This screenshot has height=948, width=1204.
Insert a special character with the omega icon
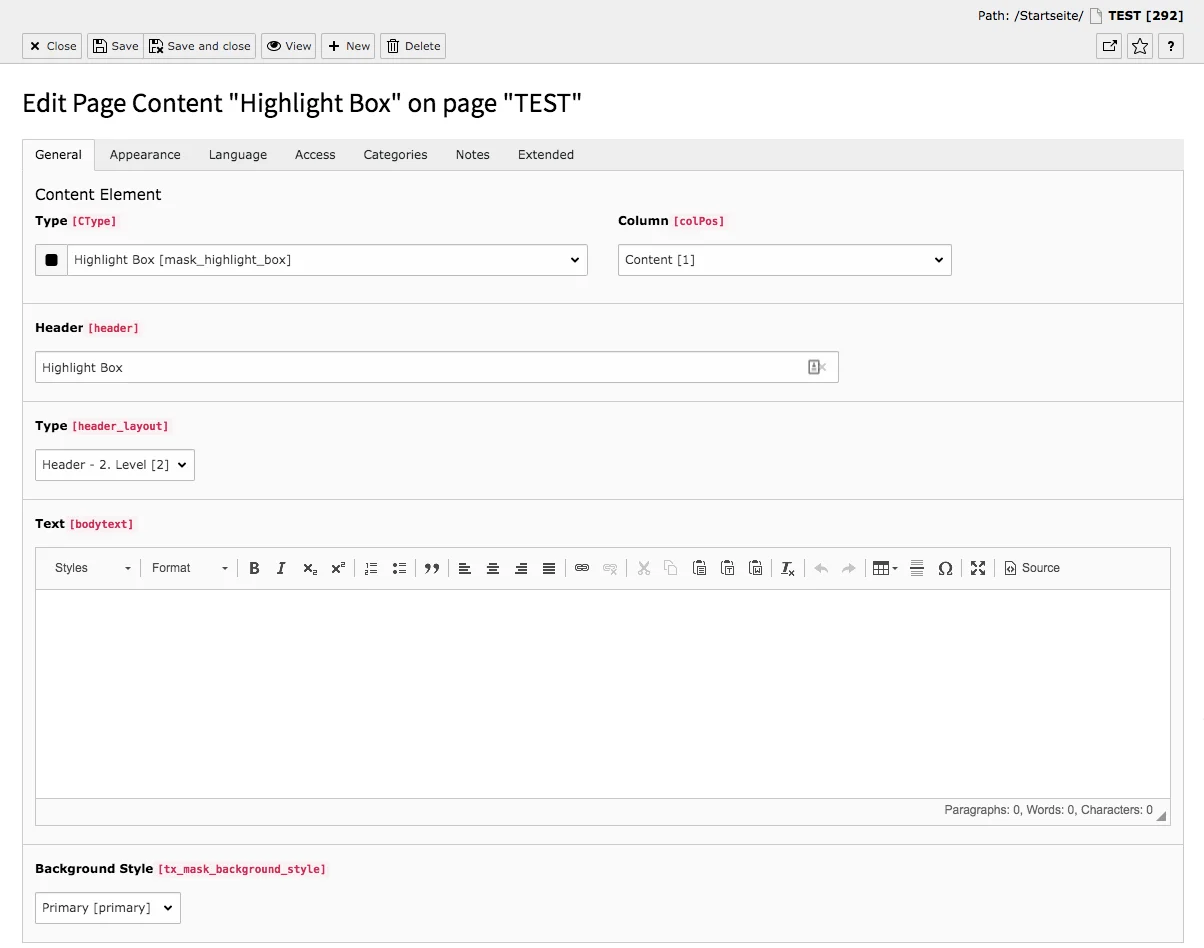click(x=945, y=568)
